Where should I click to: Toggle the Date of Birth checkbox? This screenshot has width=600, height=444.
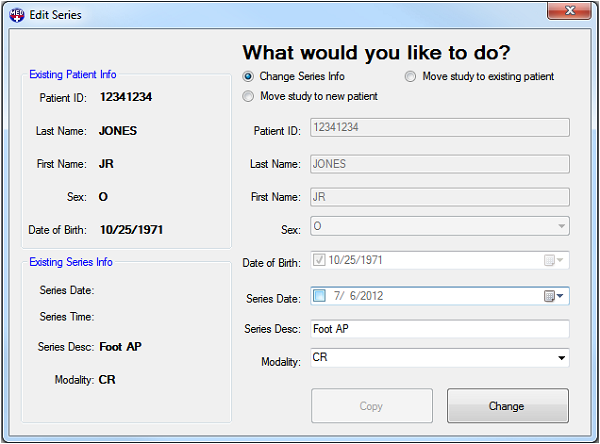[320, 261]
